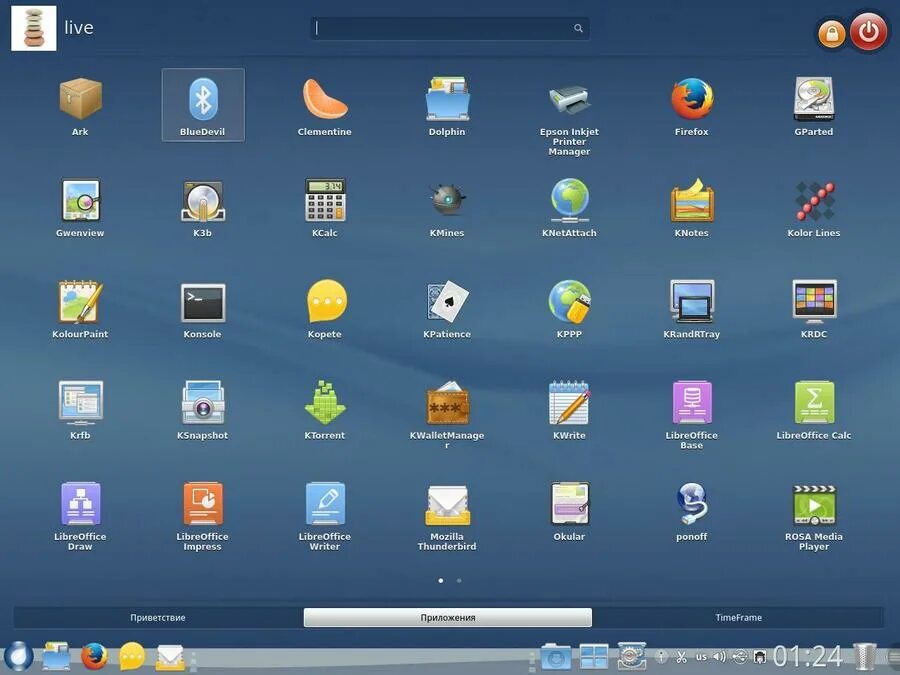Open KCalc calculator
This screenshot has height=675, width=900.
click(x=325, y=208)
